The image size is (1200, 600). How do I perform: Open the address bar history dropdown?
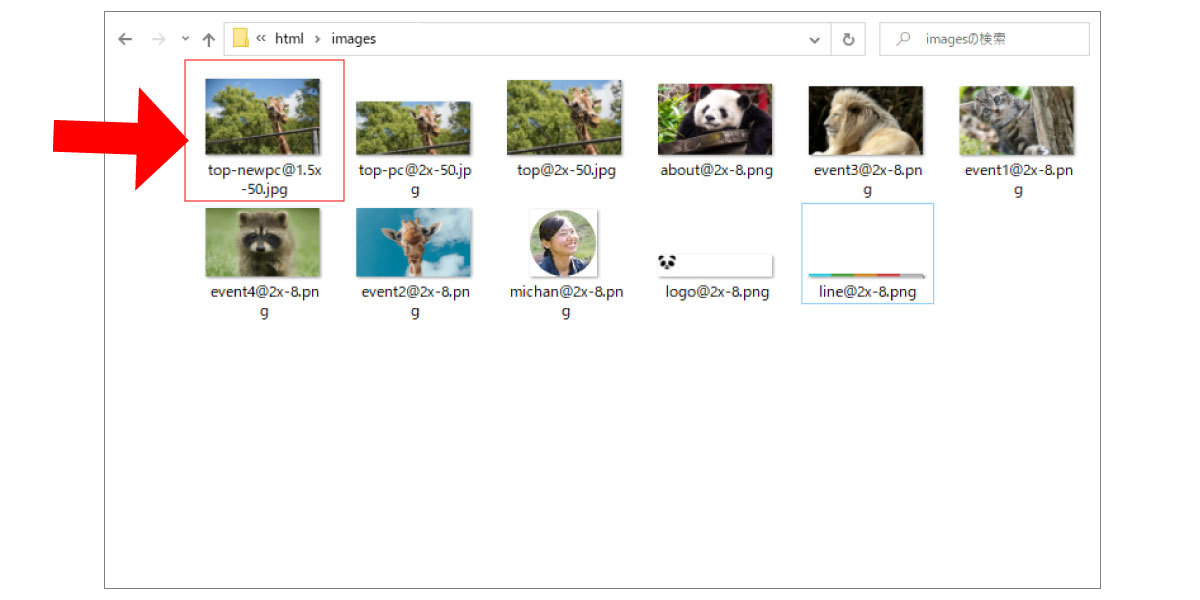pos(814,39)
